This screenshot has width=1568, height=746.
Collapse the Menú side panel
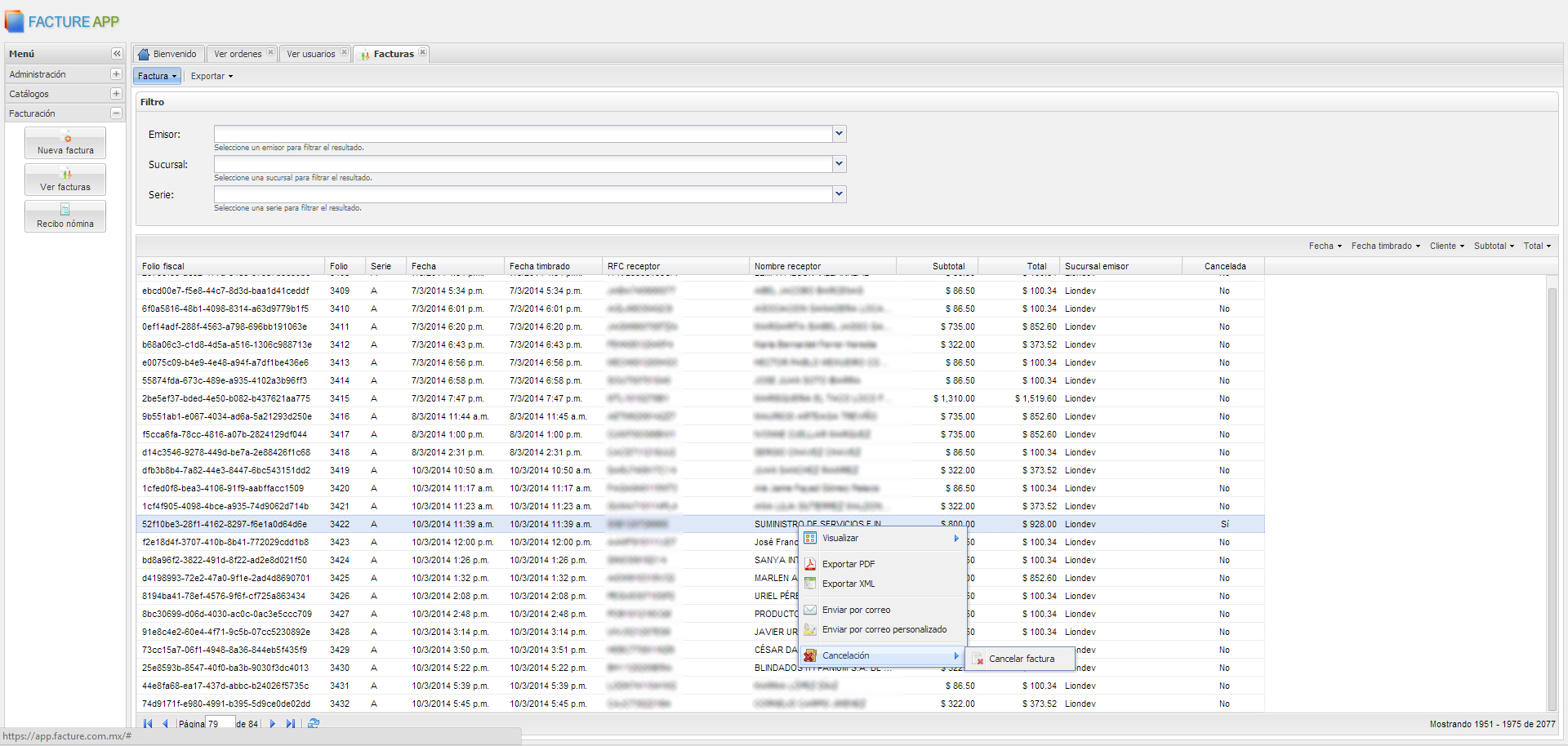coord(117,54)
